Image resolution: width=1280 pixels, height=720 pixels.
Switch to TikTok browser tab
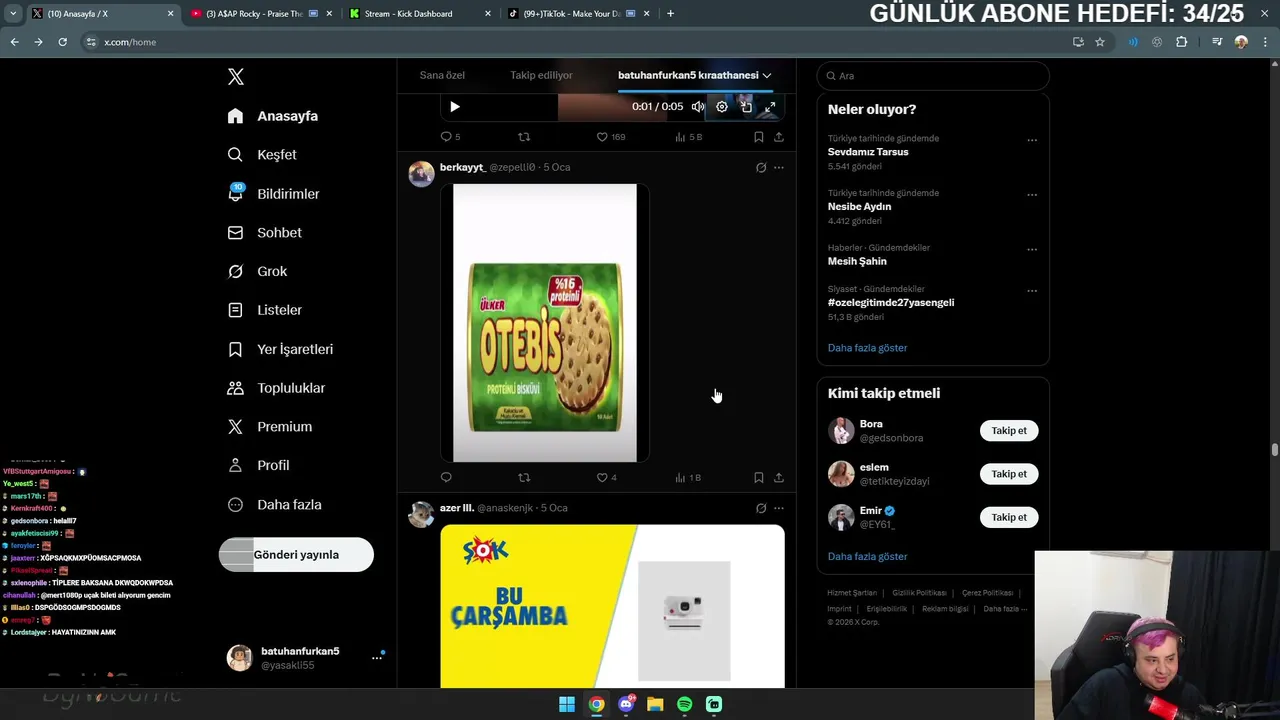coord(579,14)
